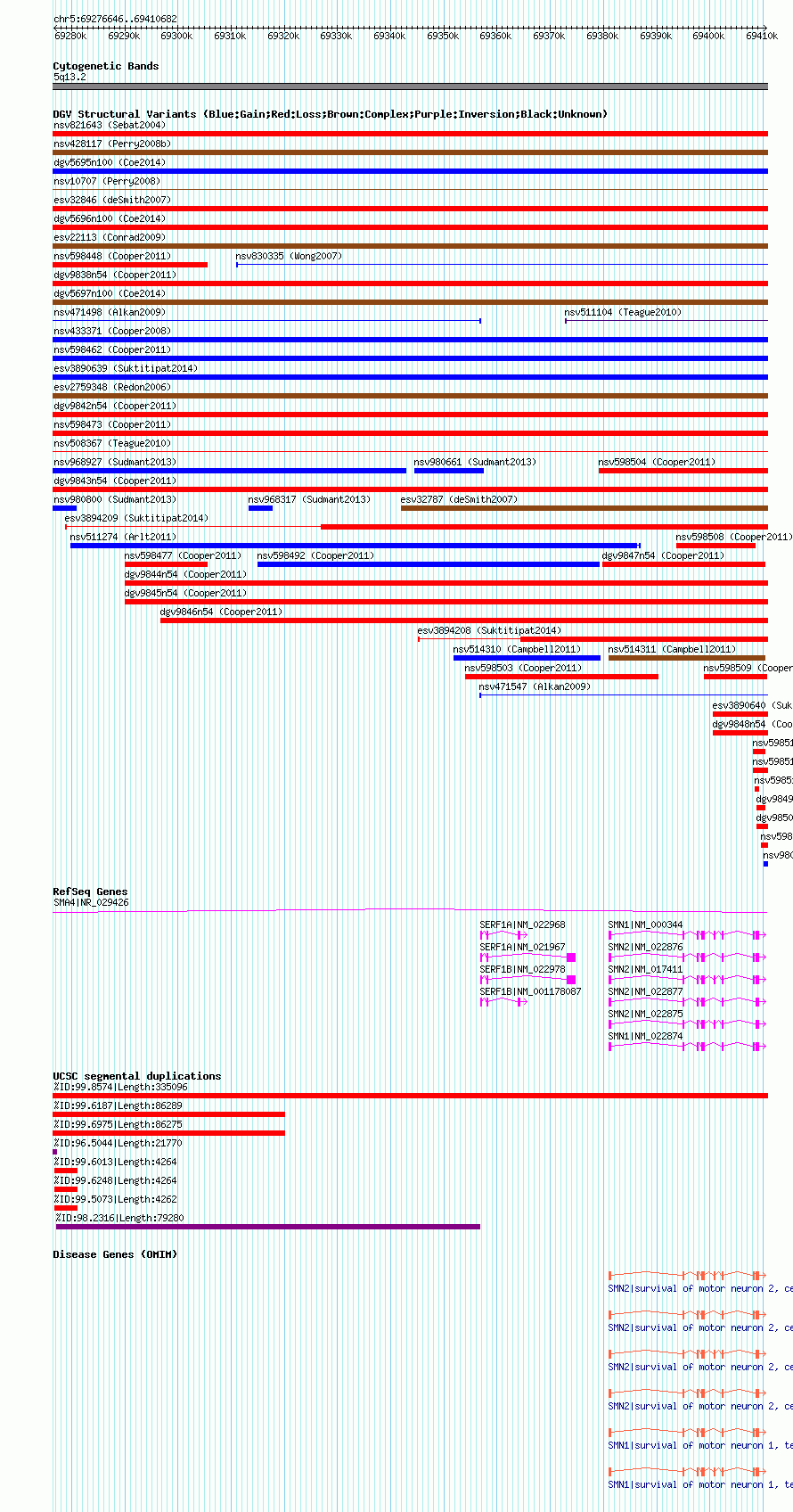Open variant esv3894208 (Suktitipat2014)
The image size is (793, 1512).
coord(489,630)
